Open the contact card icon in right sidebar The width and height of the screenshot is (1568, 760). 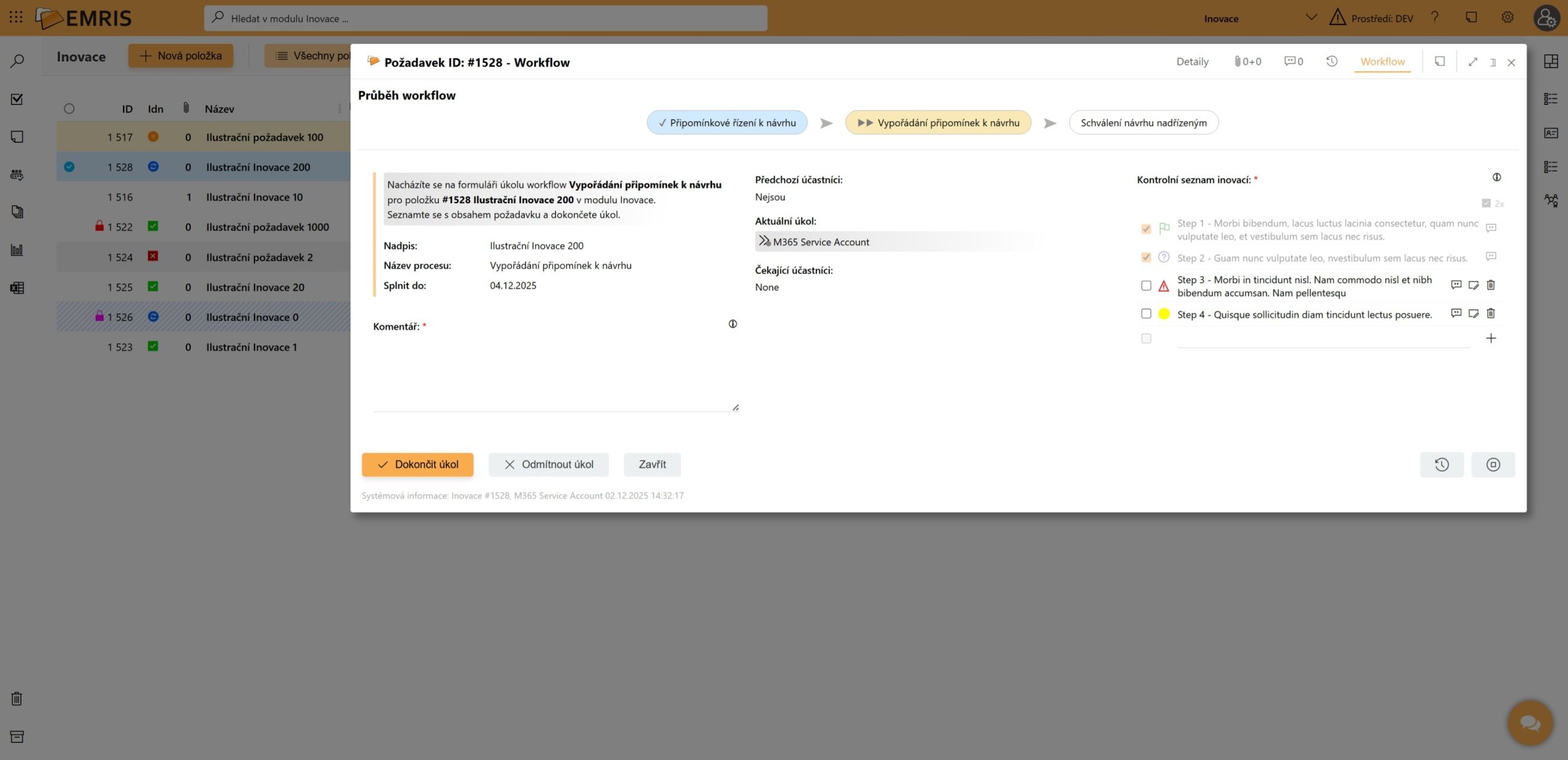pos(1551,133)
